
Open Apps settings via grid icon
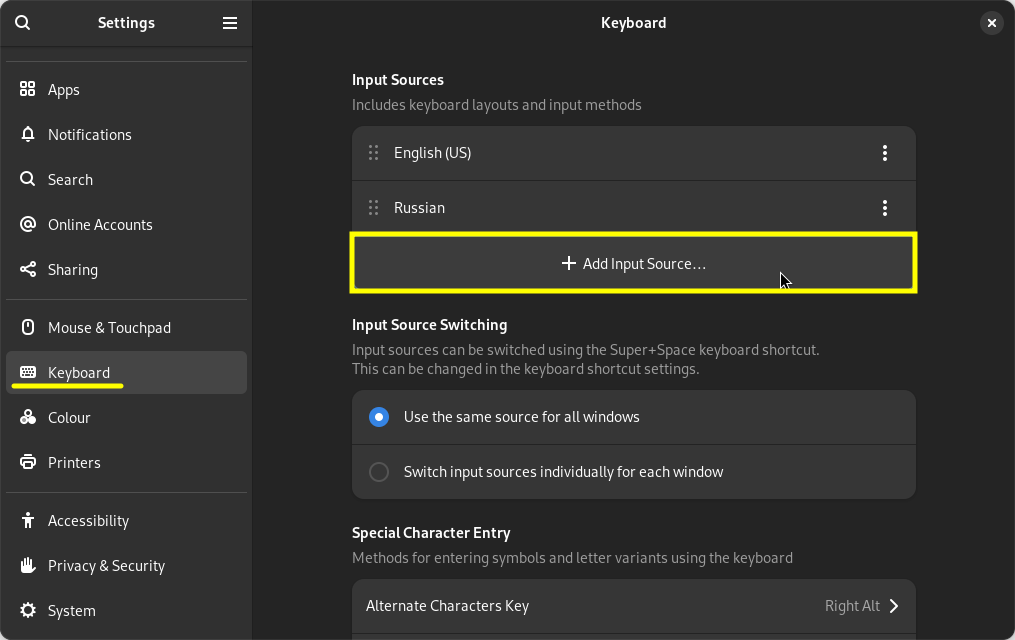click(28, 90)
